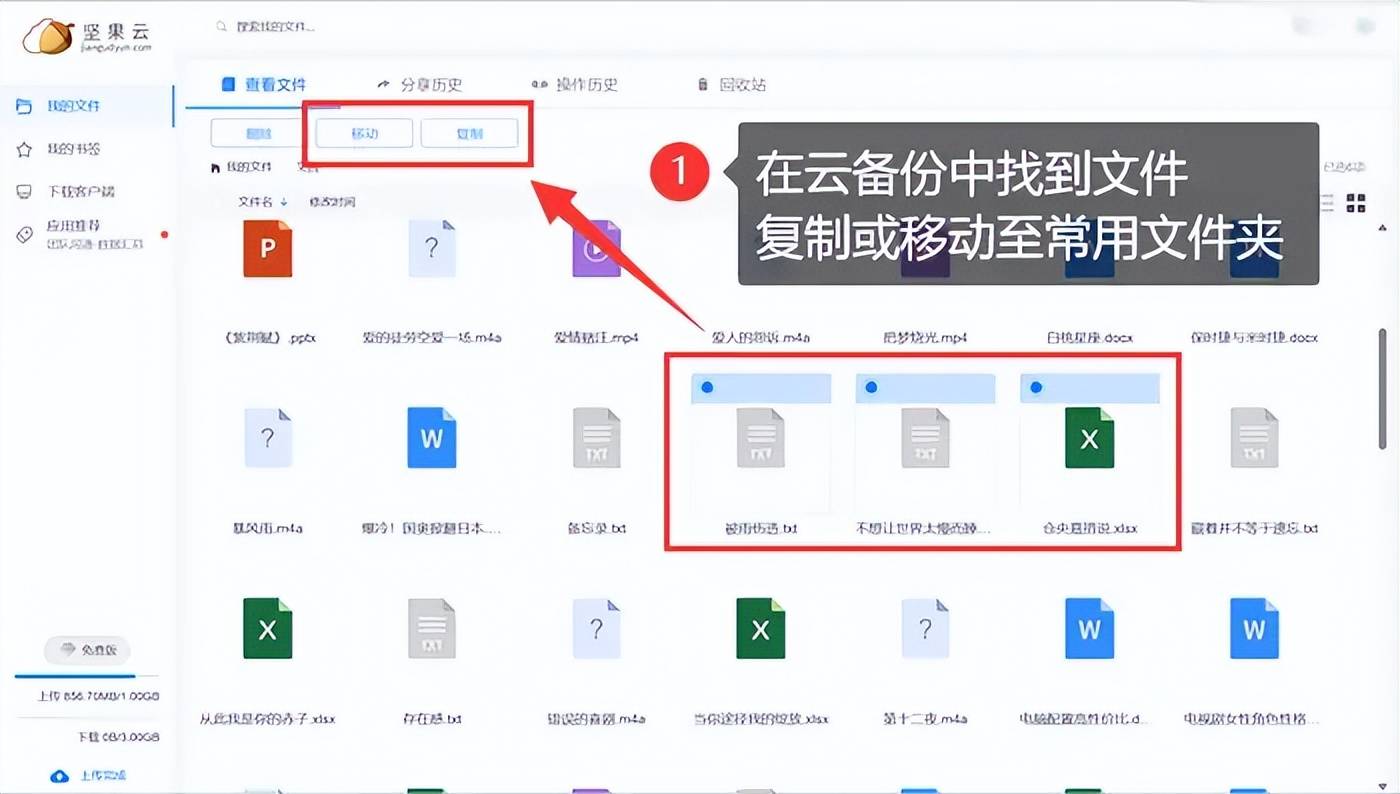Uncheck the blue dot on 不想让世界 file

(x=871, y=387)
